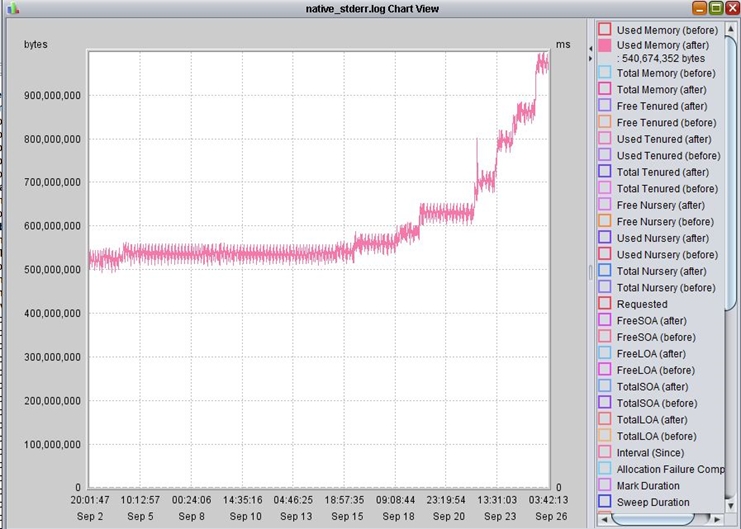The image size is (741, 529).
Task: Expand legend panel with right divider arrow
Action: (590, 59)
